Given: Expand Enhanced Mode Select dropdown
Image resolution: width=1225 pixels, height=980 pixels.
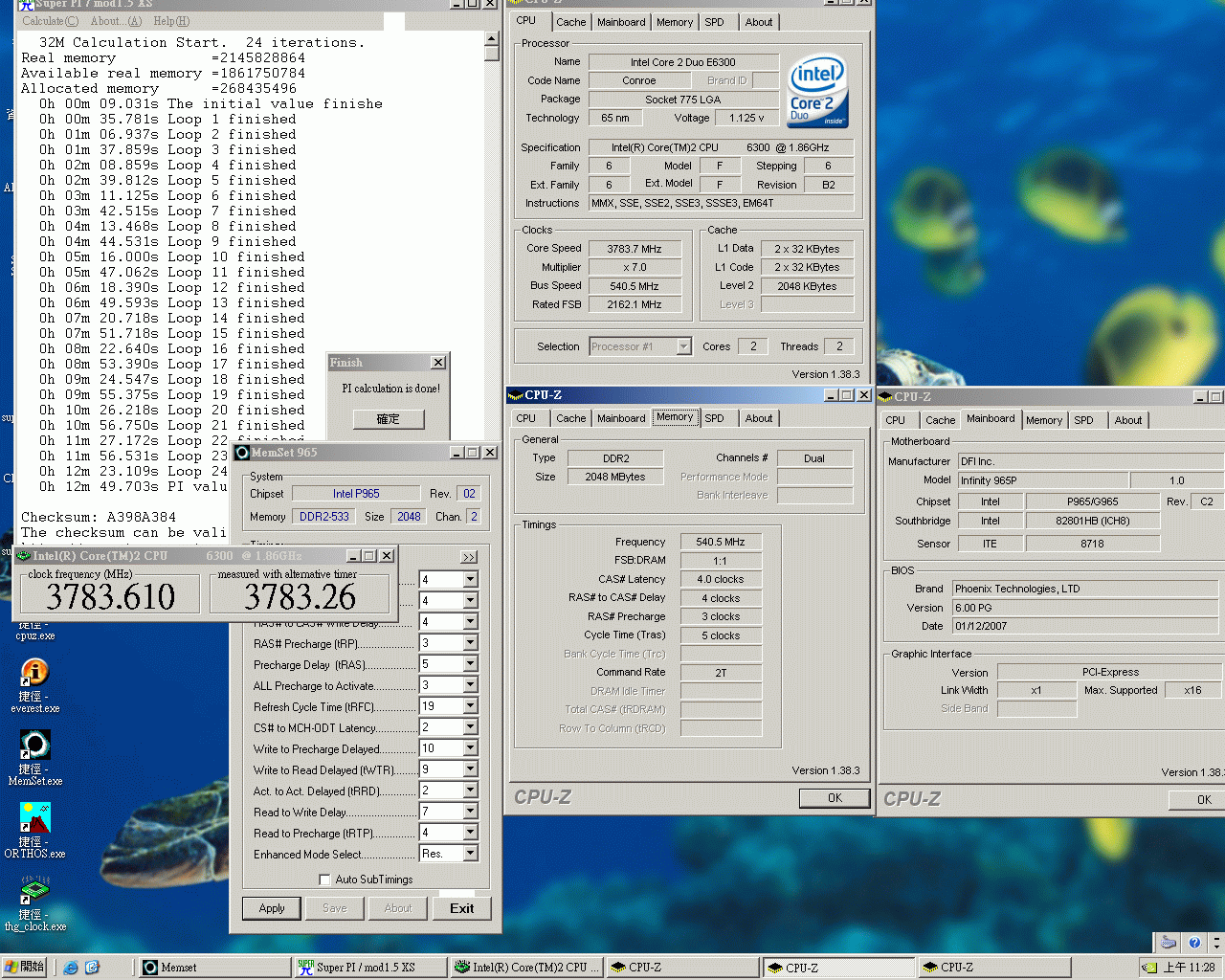Looking at the screenshot, I should tap(470, 854).
